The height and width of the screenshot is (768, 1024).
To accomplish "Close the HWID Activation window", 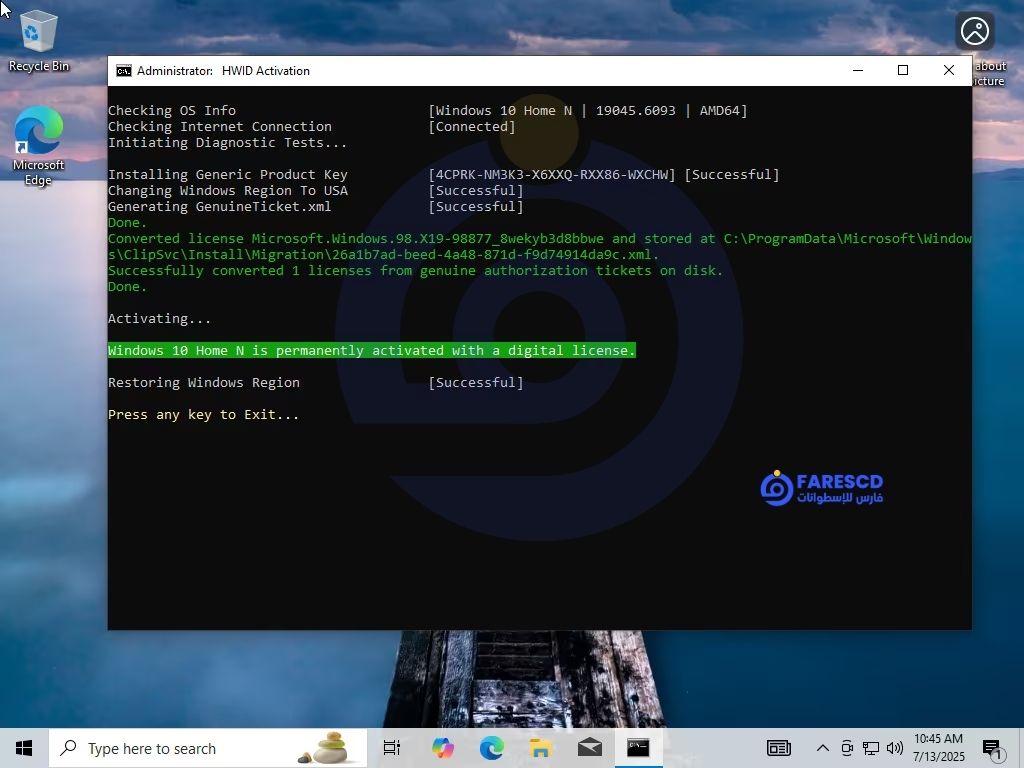I will [949, 71].
